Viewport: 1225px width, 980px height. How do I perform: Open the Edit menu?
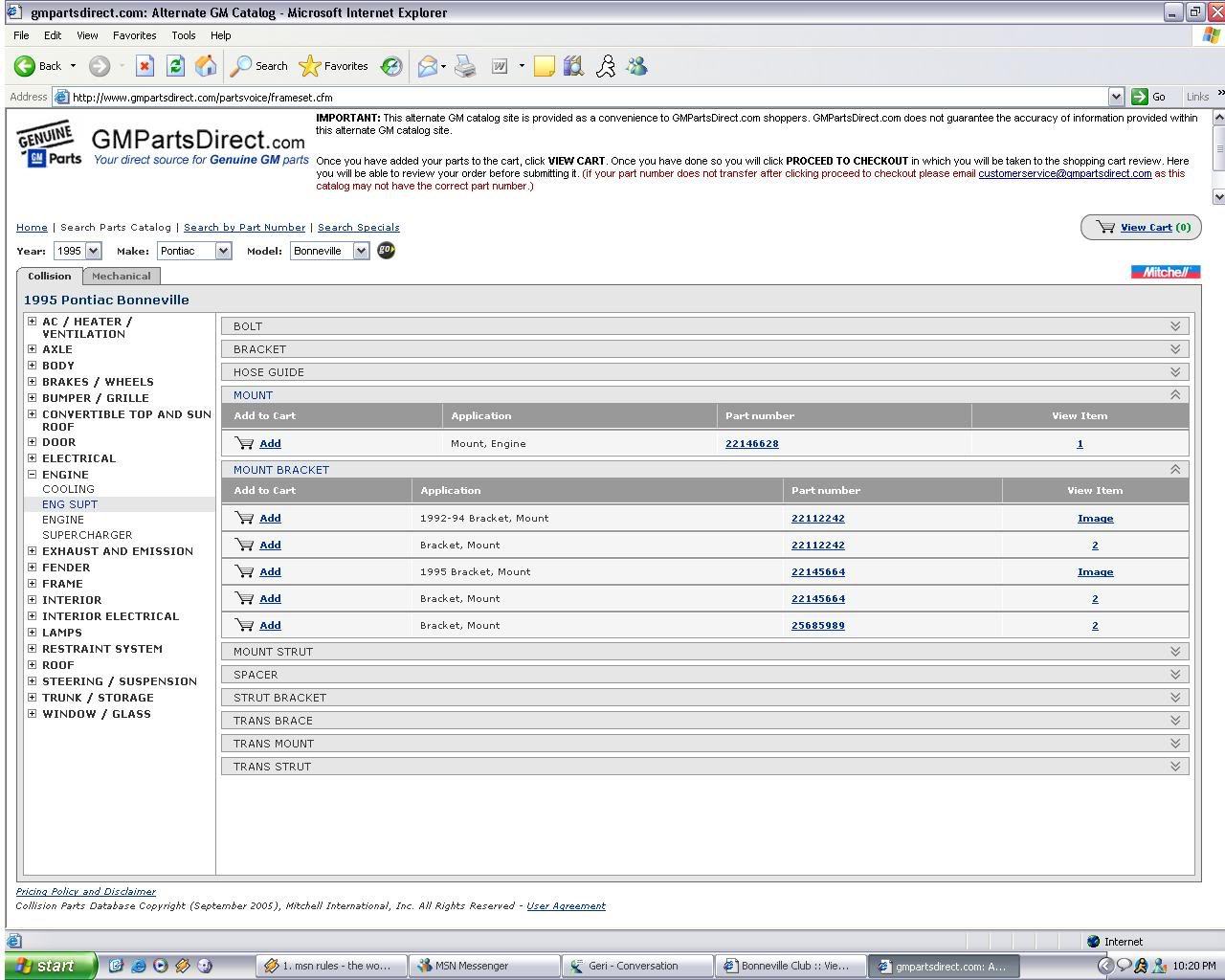click(53, 35)
